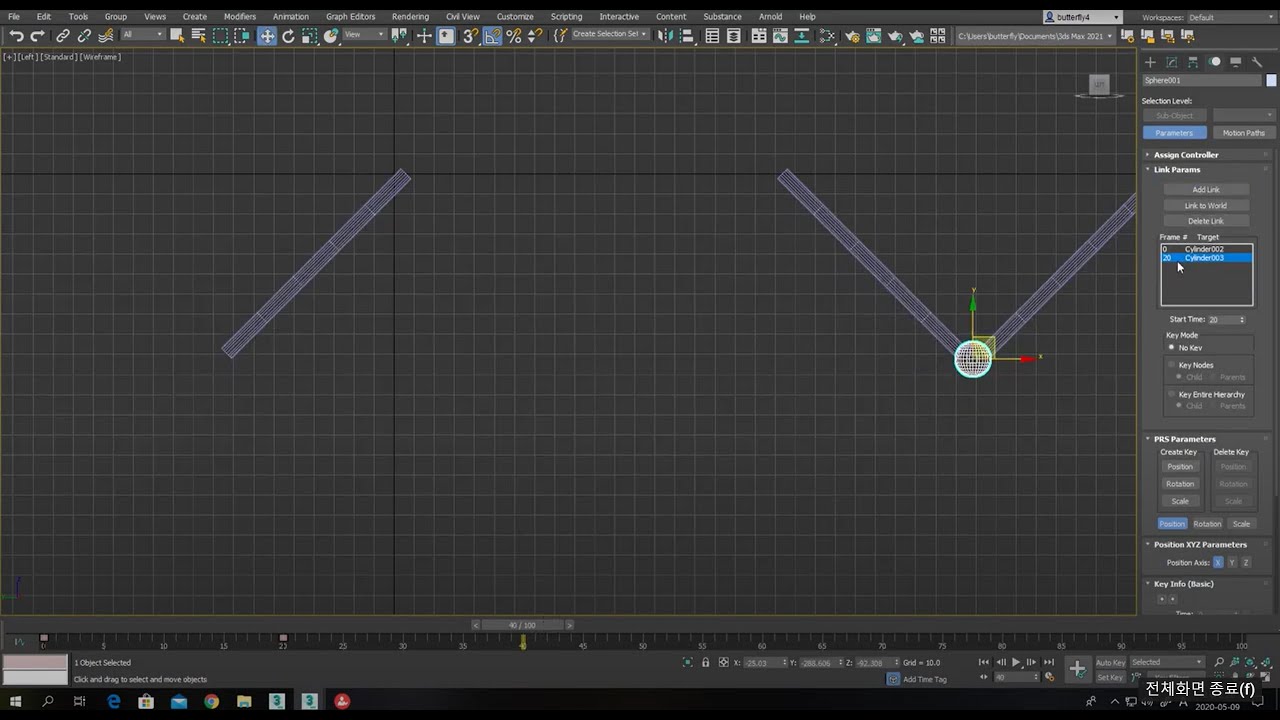
Task: Open the File menu
Action: pos(14,17)
